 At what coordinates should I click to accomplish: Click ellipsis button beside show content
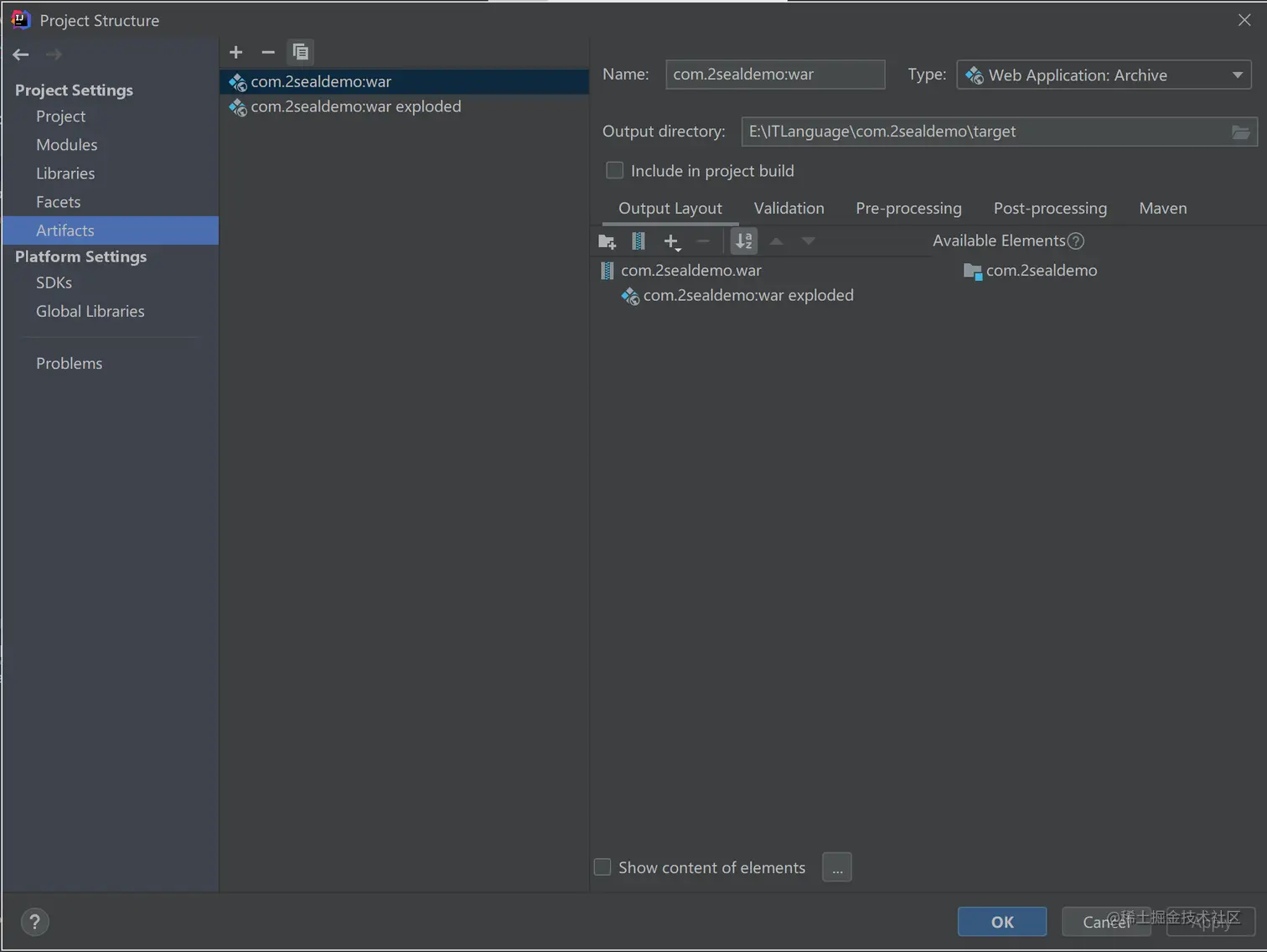click(x=837, y=867)
